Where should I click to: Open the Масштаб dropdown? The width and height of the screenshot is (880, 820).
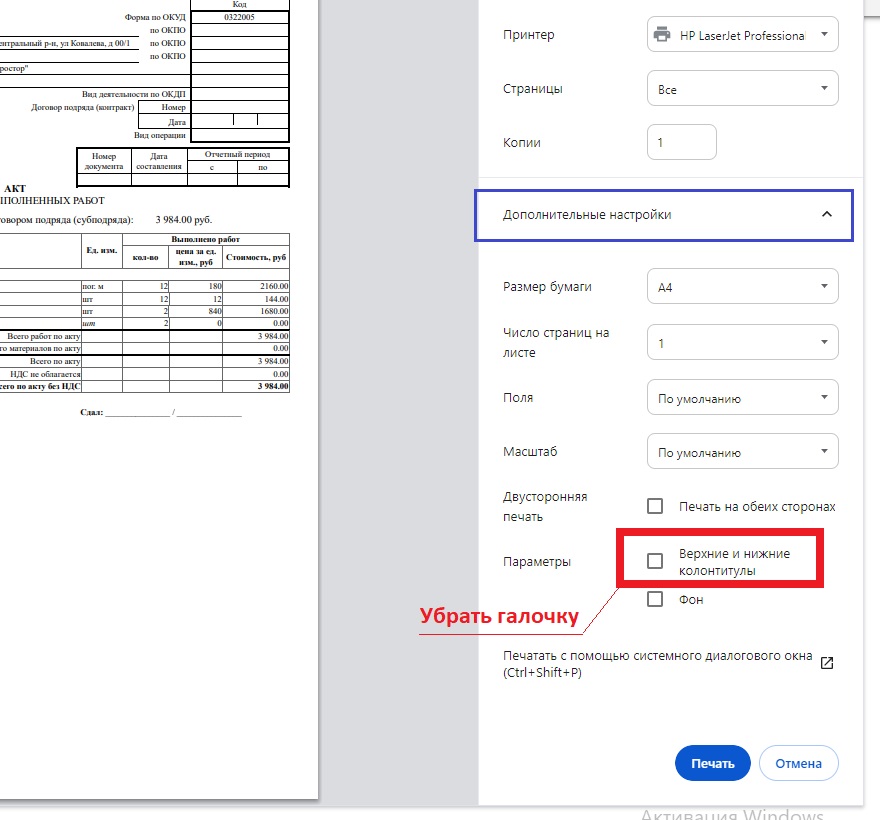(x=742, y=452)
